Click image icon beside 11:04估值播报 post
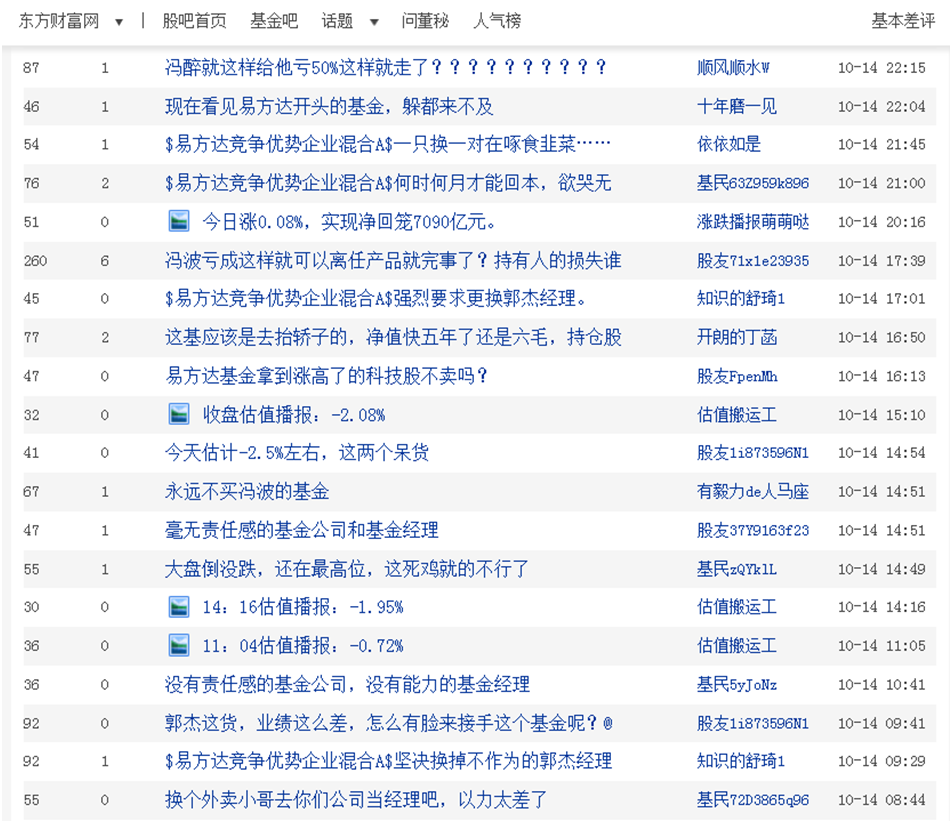The image size is (952, 823). pos(178,645)
